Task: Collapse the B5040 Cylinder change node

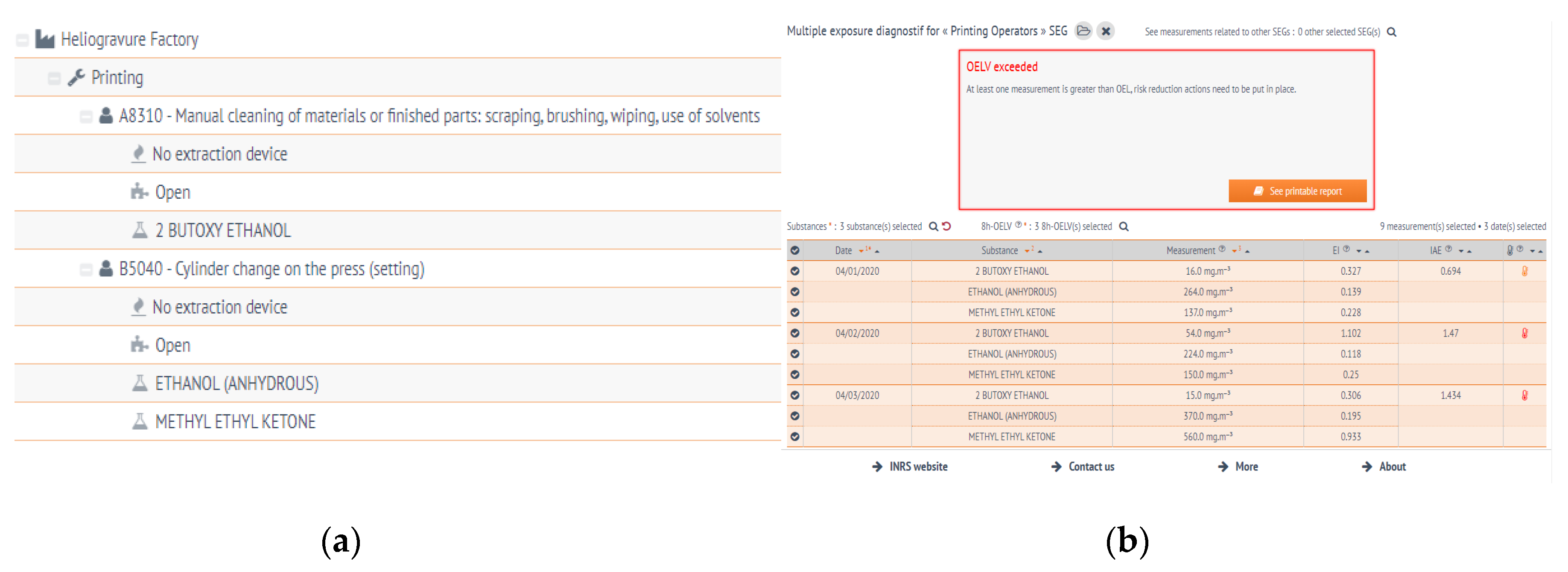Action: tap(86, 269)
